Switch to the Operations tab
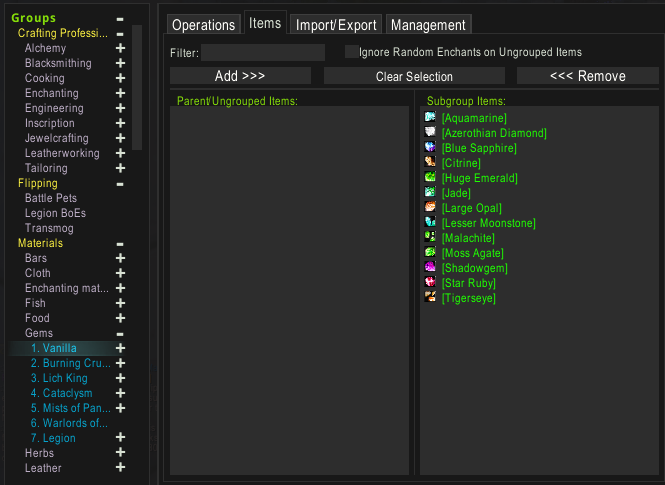665x485 pixels. 203,25
